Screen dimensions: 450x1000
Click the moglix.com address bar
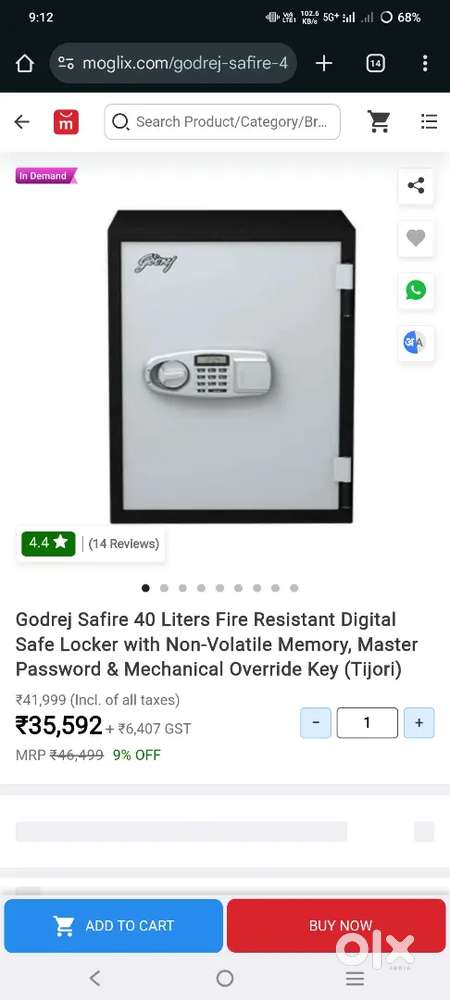point(173,63)
